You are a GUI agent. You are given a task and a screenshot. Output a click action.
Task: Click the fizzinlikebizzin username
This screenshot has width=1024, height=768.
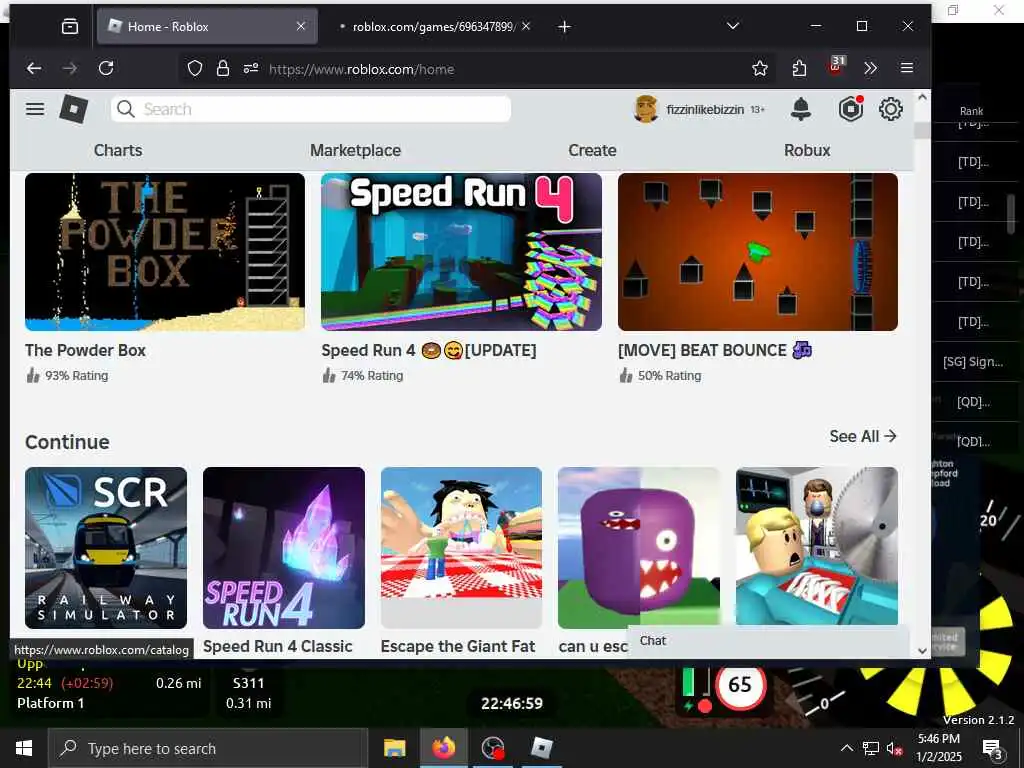click(x=705, y=110)
